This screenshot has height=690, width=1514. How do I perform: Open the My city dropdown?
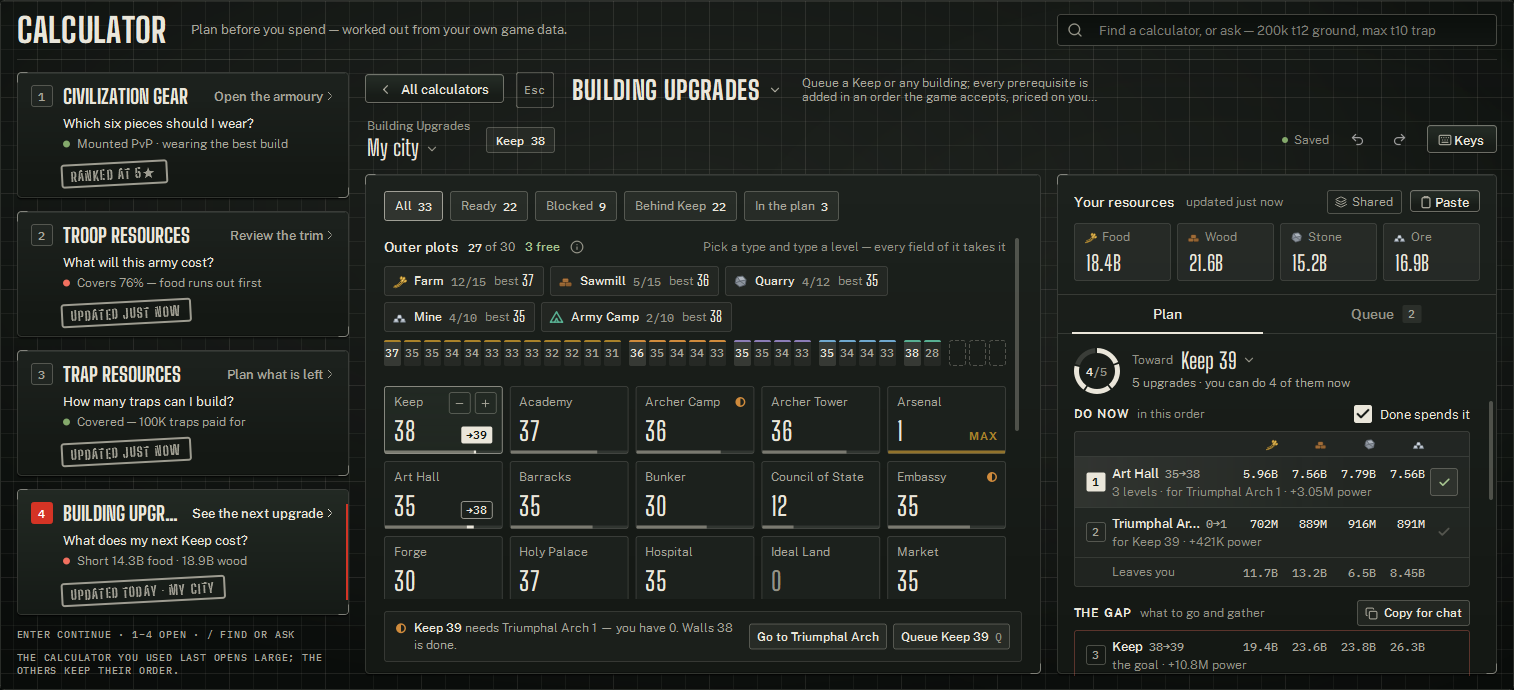pos(402,148)
